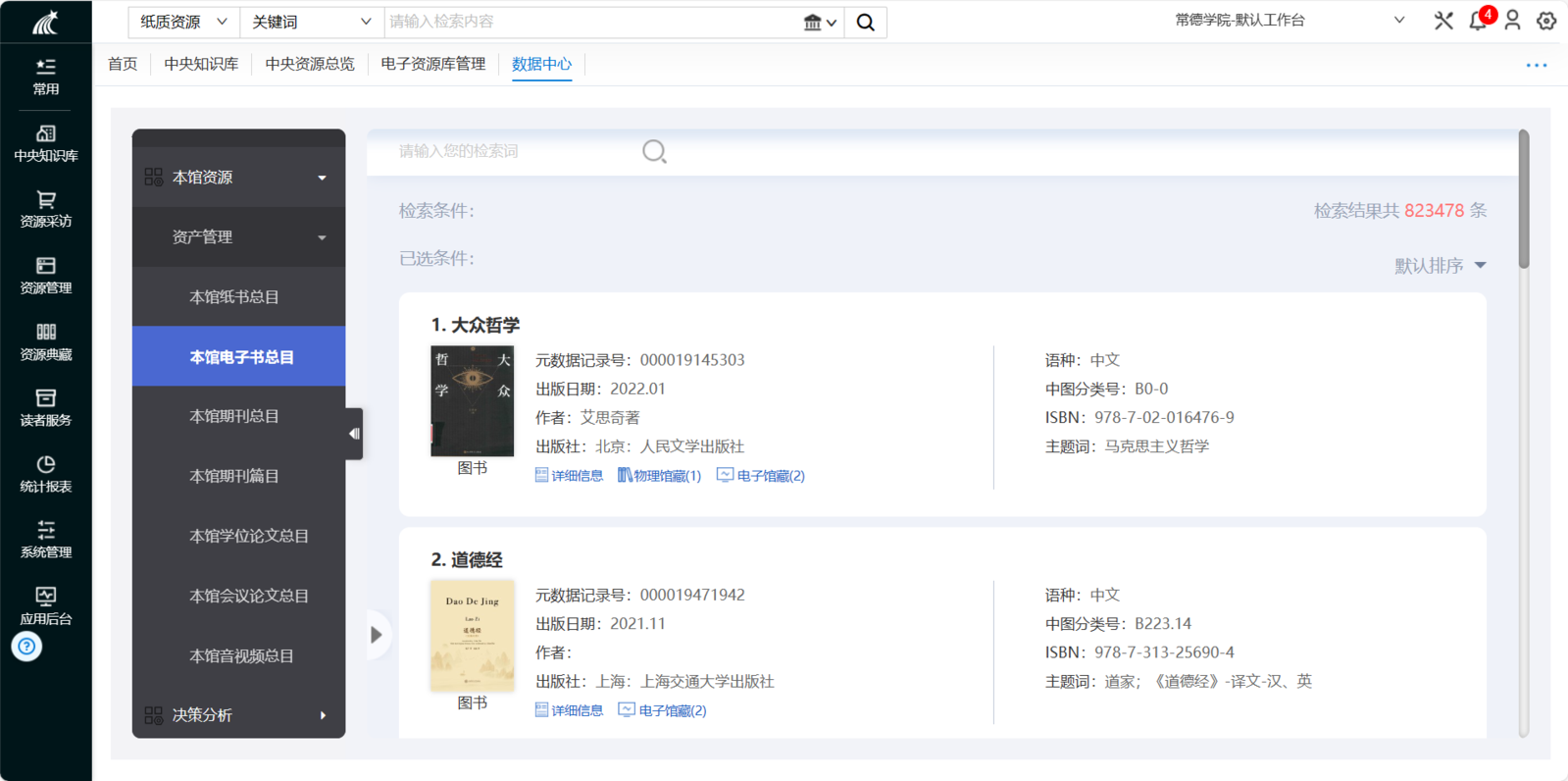Collapse the side menu panel handle
1568x781 pixels.
(354, 434)
